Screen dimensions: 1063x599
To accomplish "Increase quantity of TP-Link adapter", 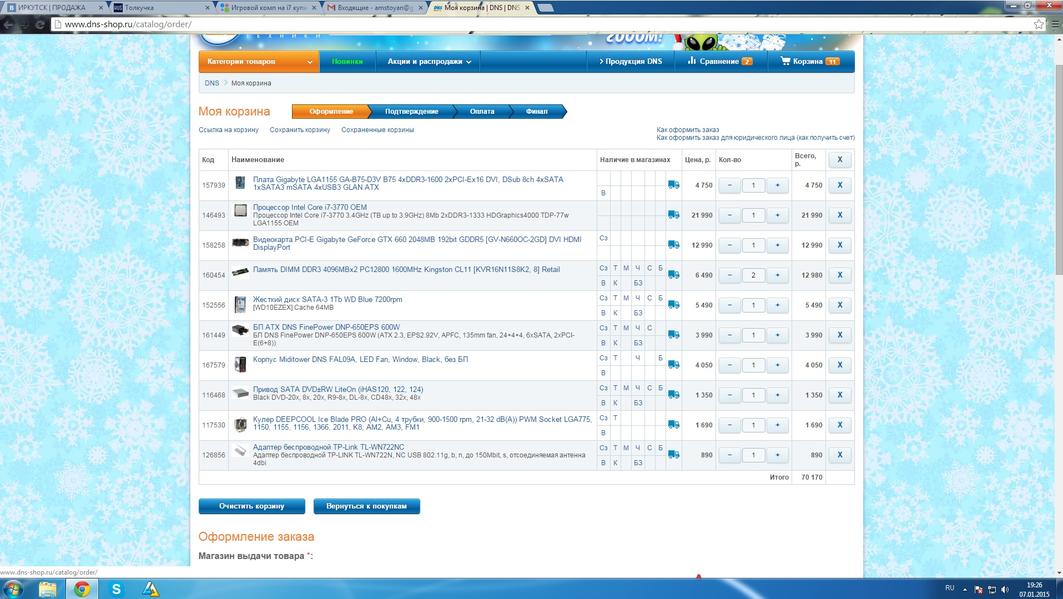I will pos(778,455).
